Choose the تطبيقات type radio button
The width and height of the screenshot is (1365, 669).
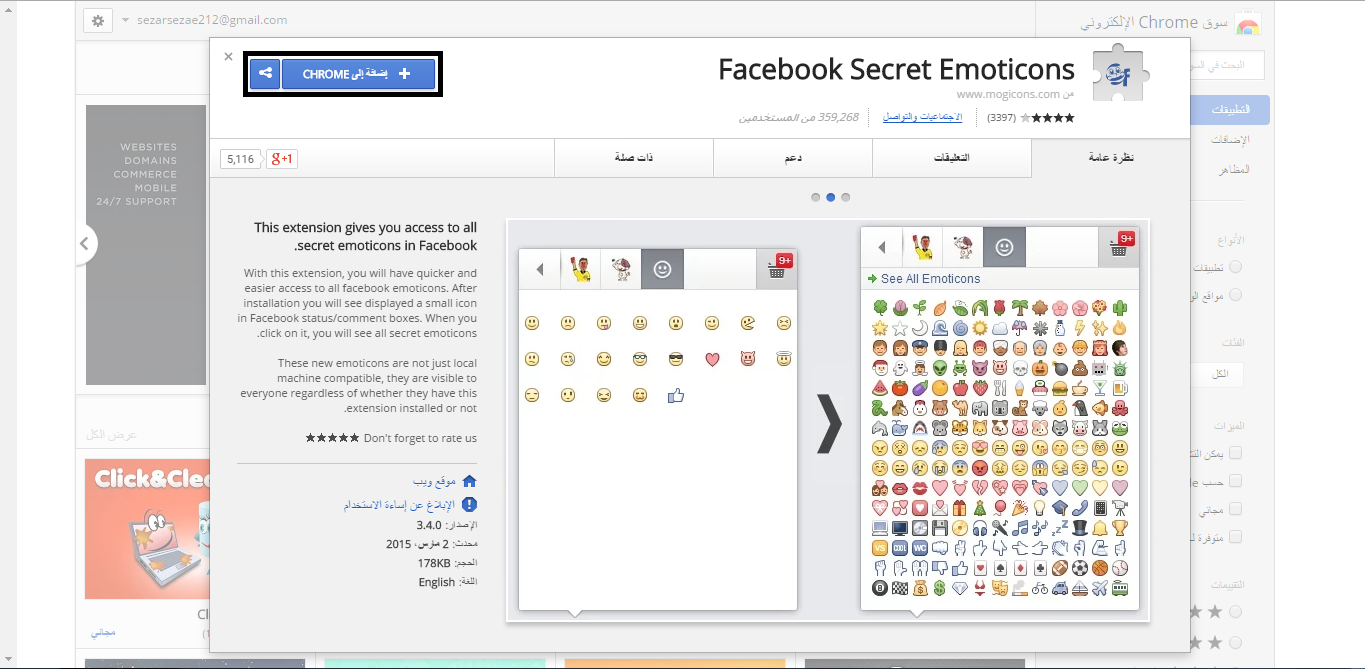coord(1236,267)
